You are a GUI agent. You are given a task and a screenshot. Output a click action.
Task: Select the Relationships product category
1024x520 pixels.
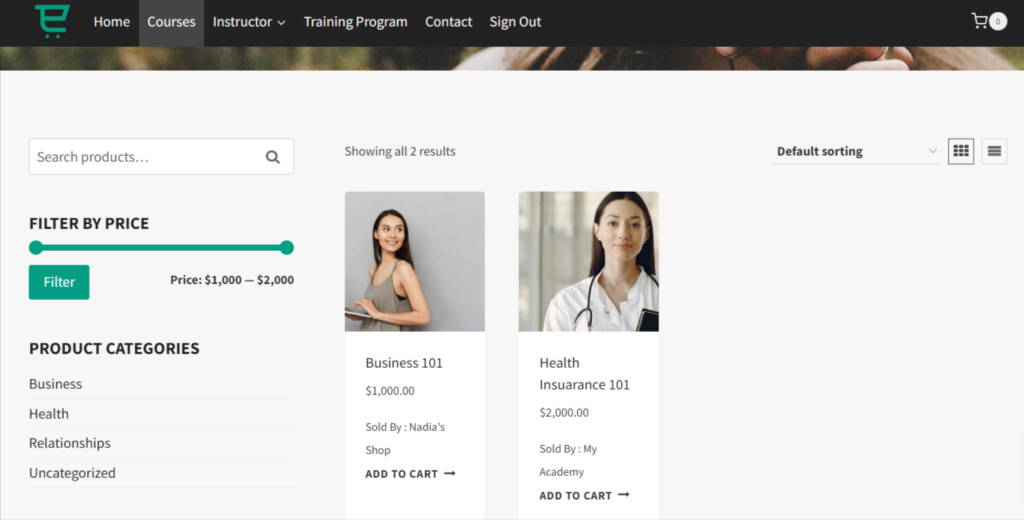point(70,443)
